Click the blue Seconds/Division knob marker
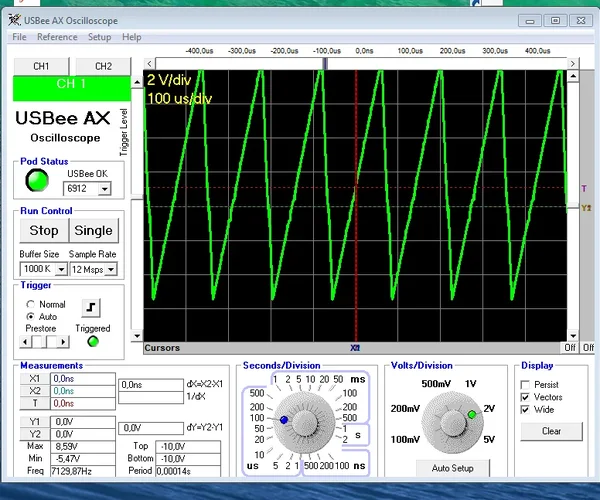 [284, 420]
